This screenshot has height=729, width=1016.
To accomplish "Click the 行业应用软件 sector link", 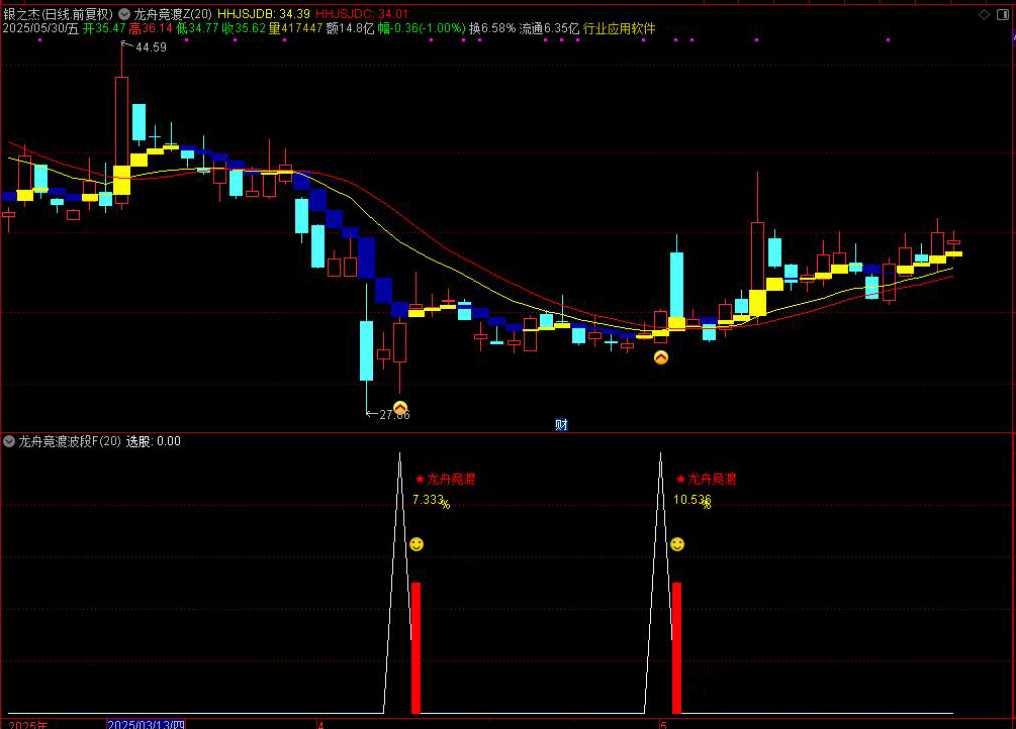I will click(619, 29).
